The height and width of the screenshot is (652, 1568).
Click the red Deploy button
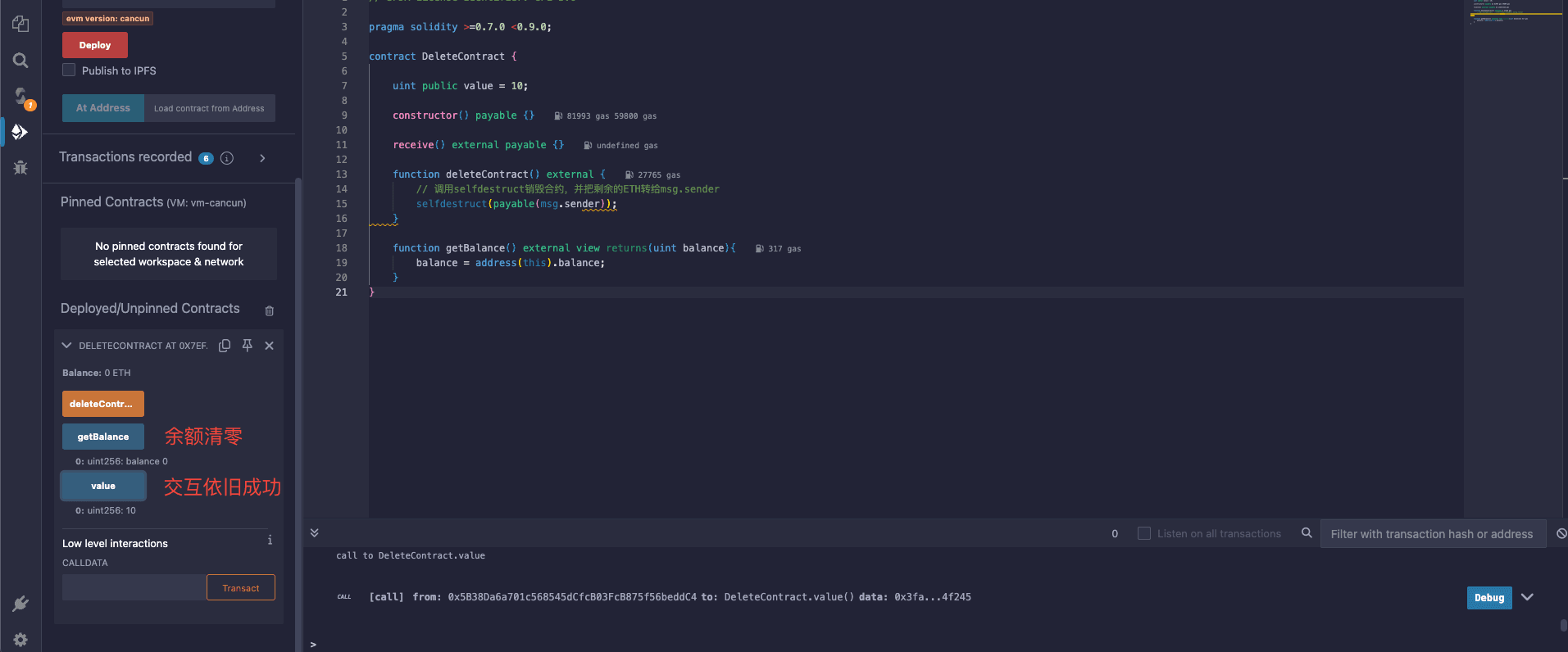pyautogui.click(x=95, y=45)
